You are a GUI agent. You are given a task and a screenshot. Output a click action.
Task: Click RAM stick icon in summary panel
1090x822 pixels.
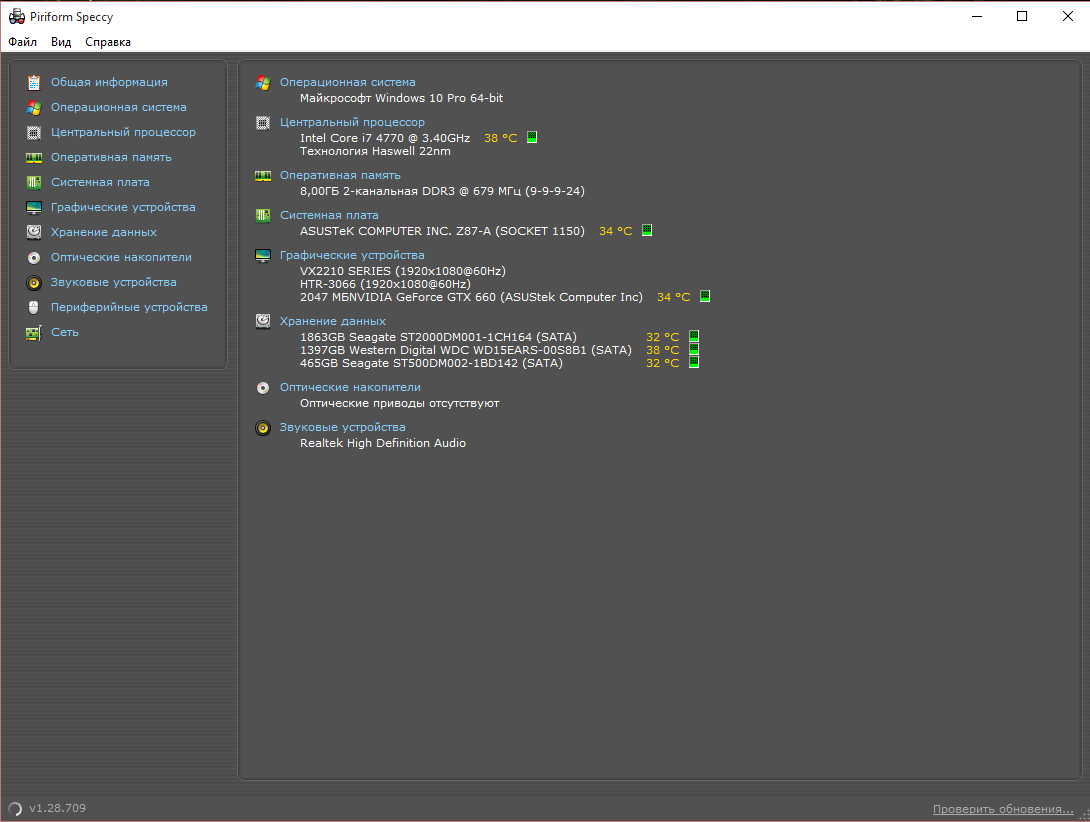tap(263, 176)
